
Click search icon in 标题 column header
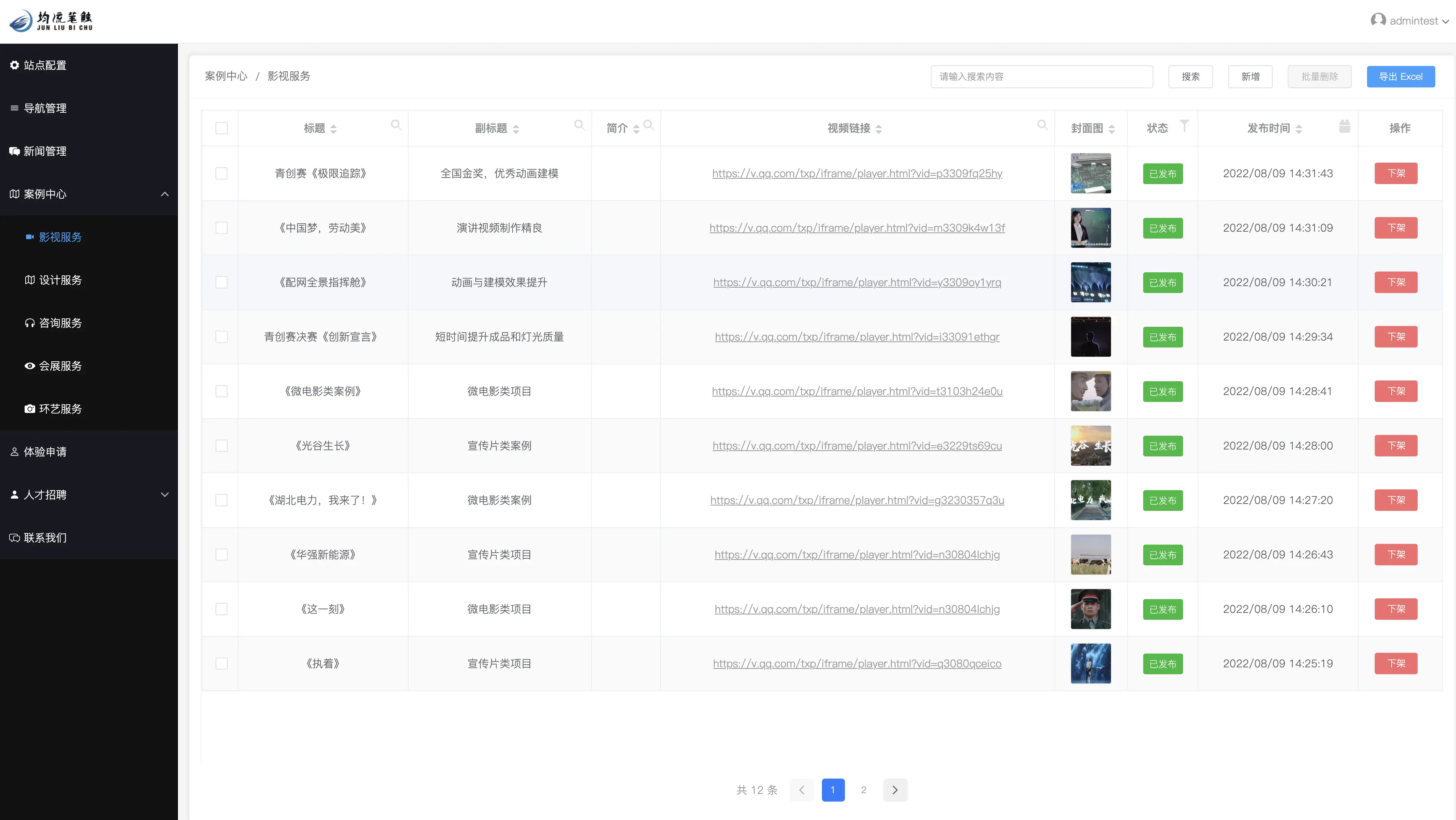coord(396,125)
